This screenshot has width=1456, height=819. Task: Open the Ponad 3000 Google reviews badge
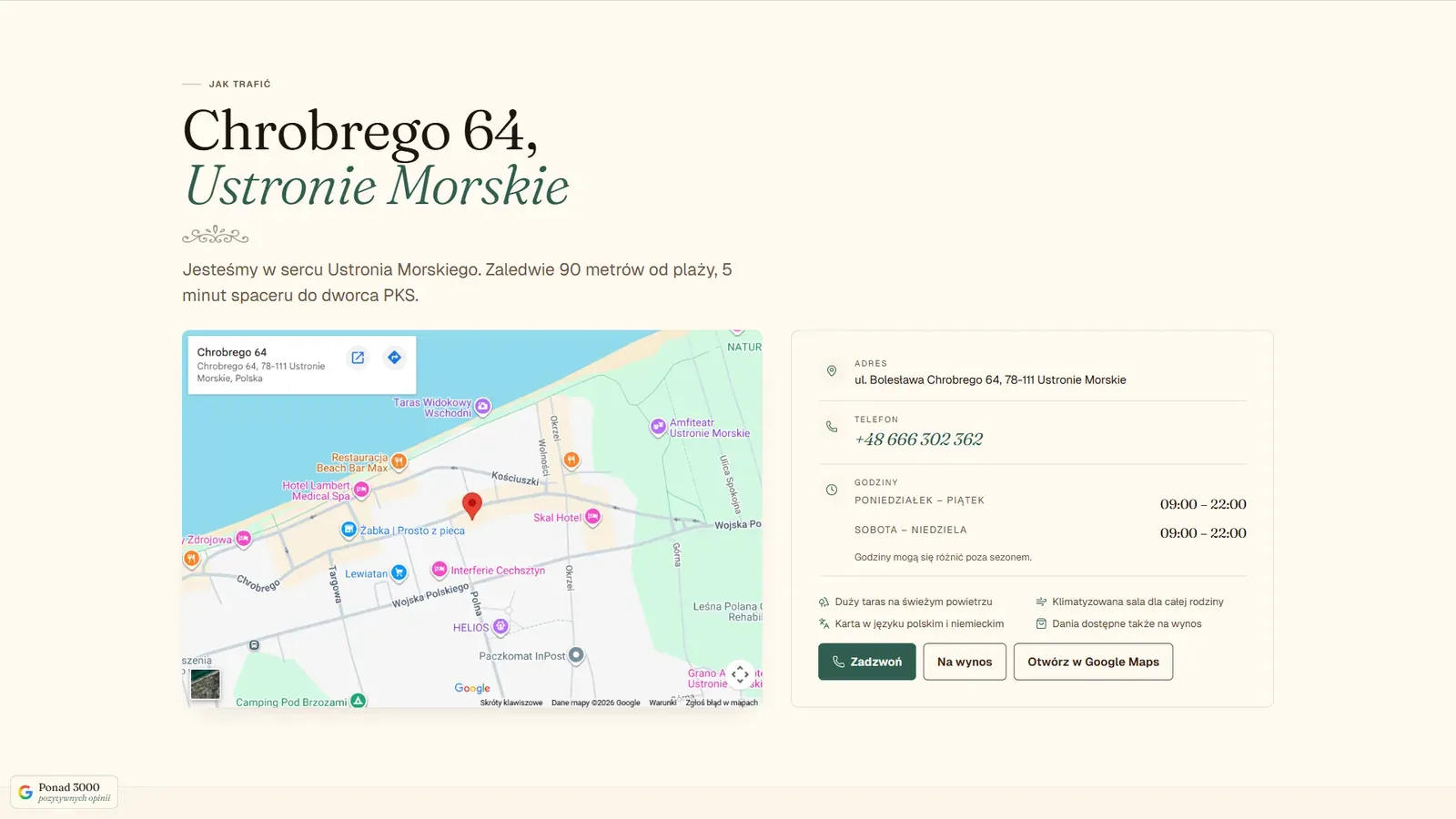[64, 792]
